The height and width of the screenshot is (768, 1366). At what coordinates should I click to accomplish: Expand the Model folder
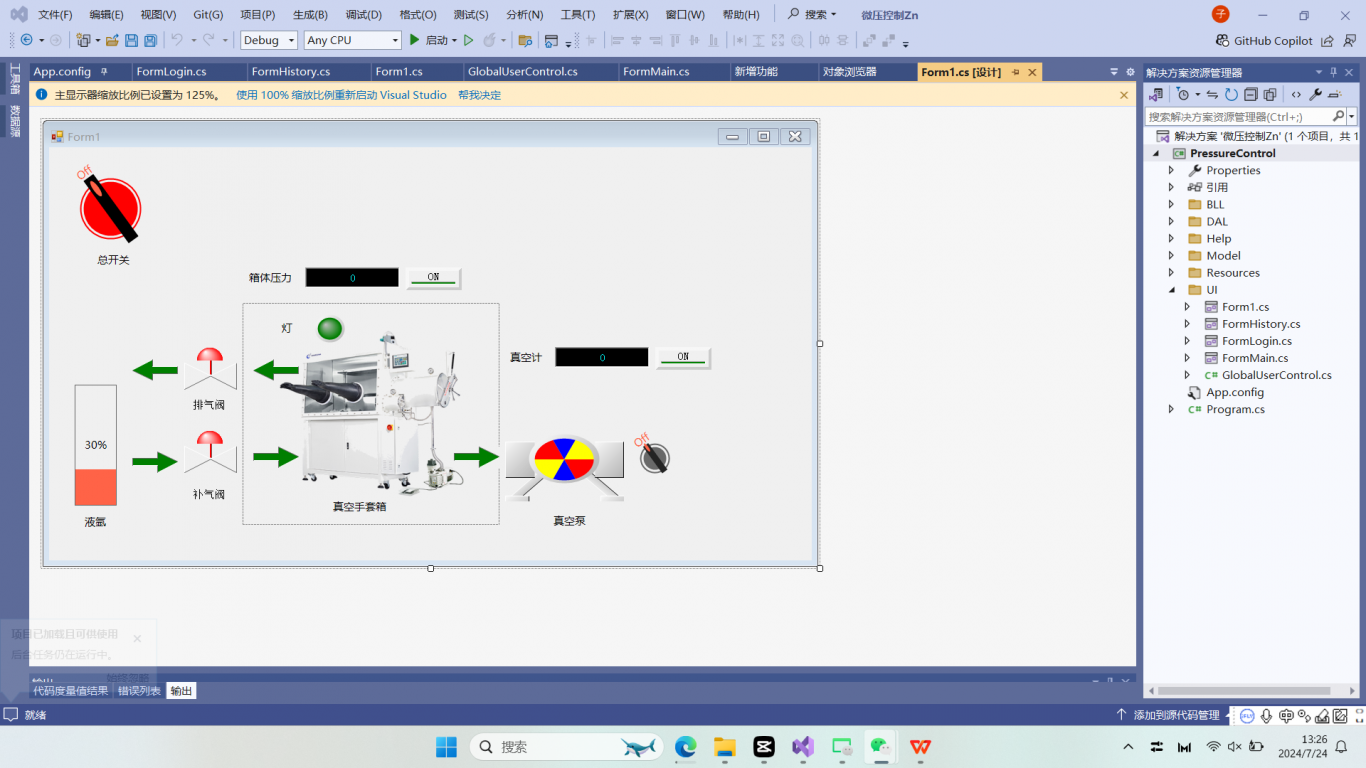pos(1172,255)
